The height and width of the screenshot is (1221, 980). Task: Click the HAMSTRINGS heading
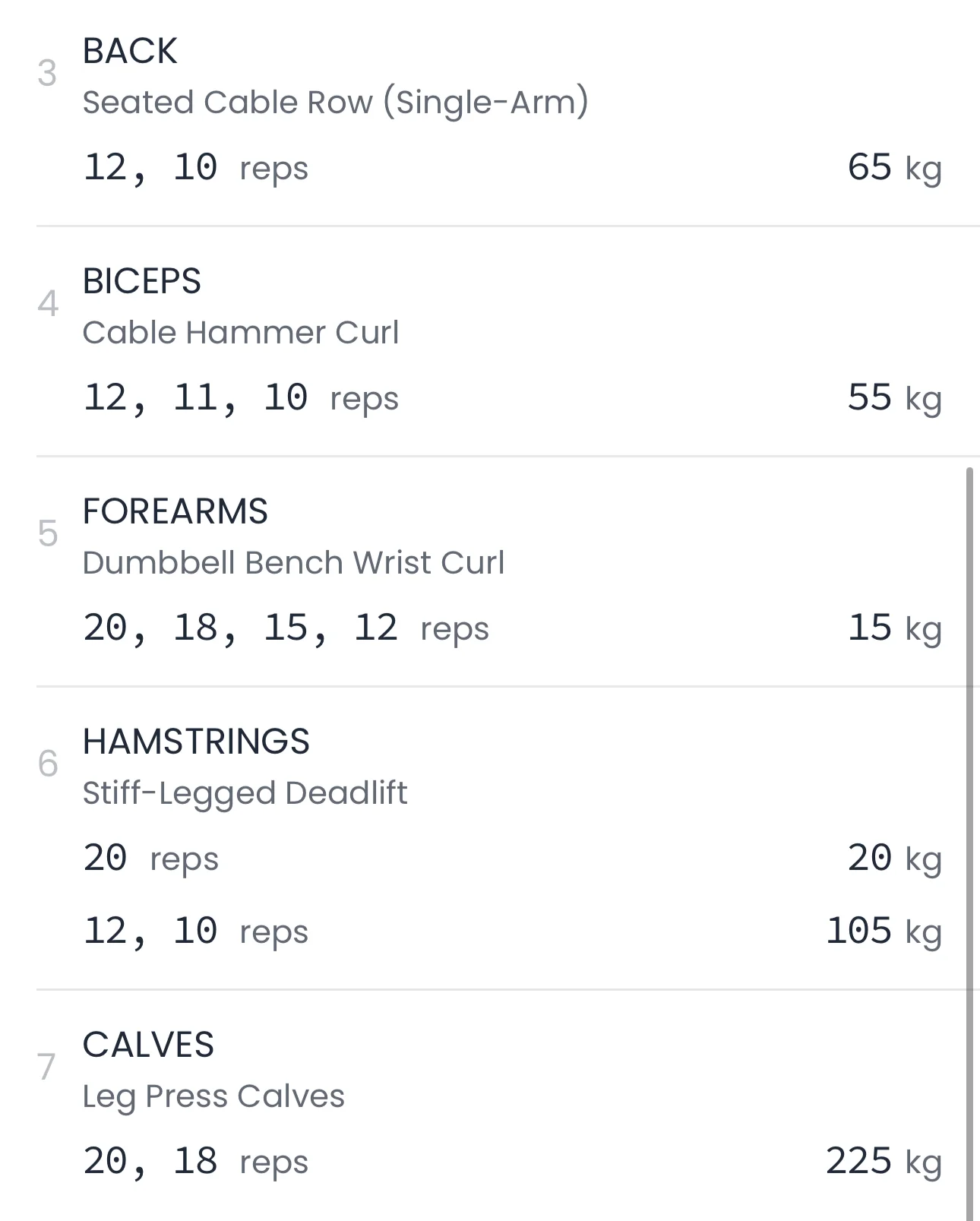point(196,742)
